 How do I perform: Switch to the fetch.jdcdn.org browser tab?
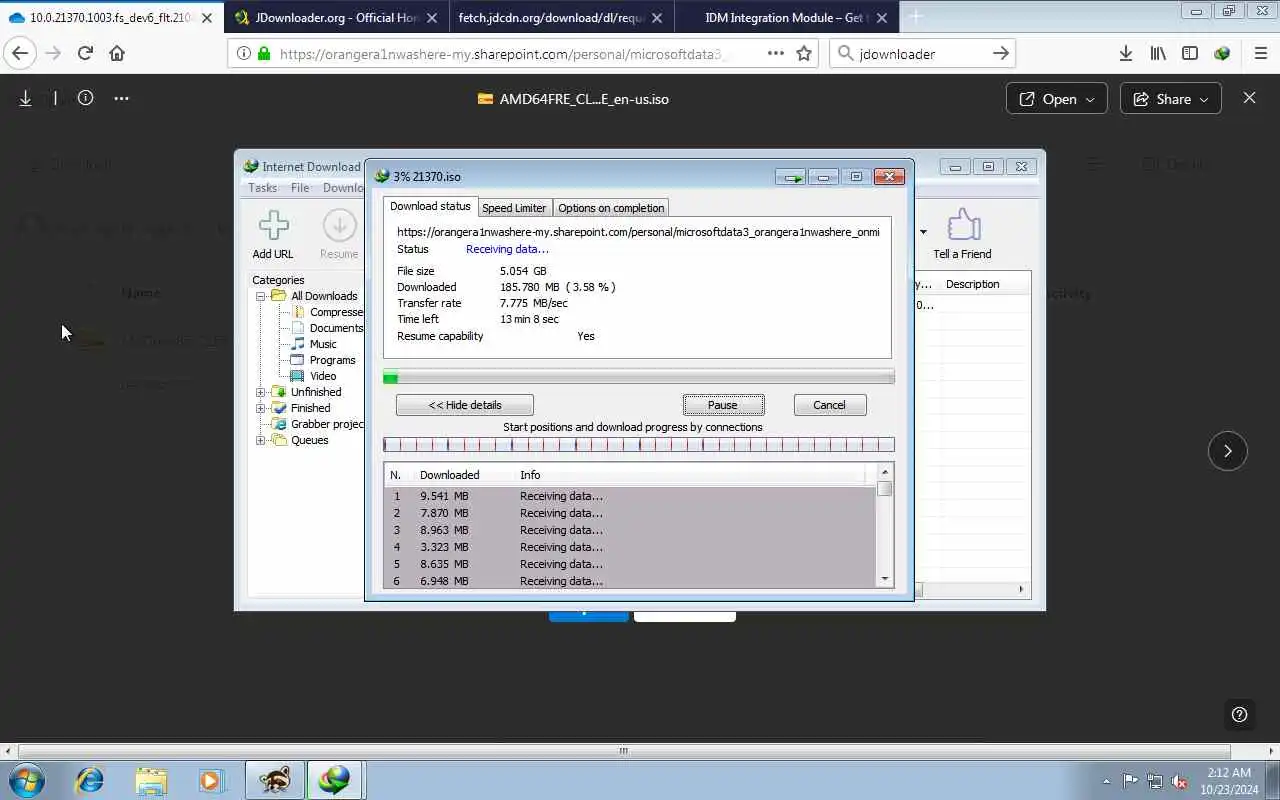click(x=561, y=17)
